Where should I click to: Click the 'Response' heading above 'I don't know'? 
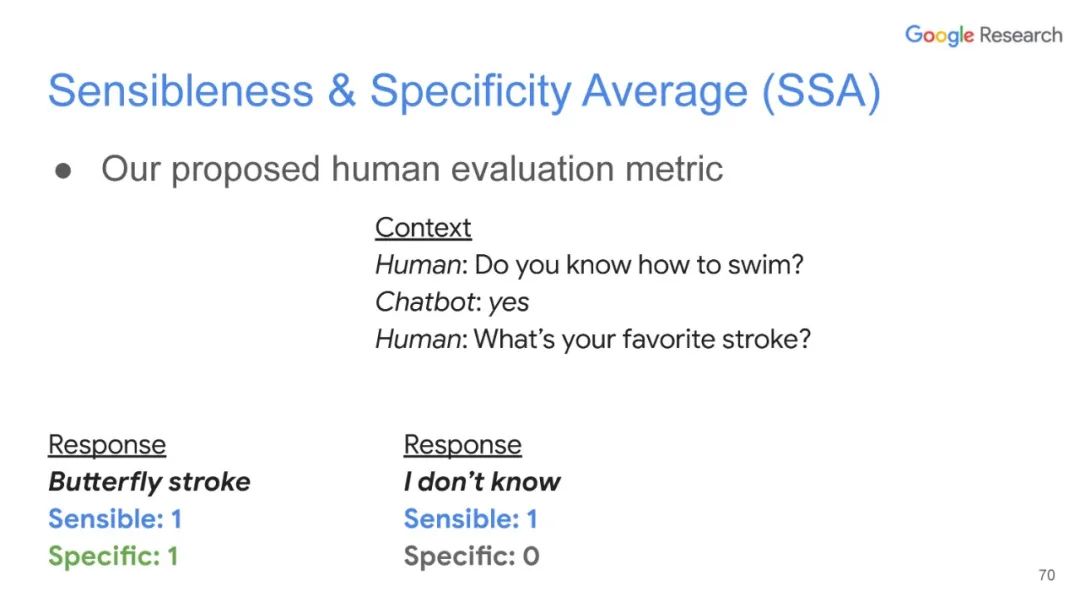(x=462, y=444)
